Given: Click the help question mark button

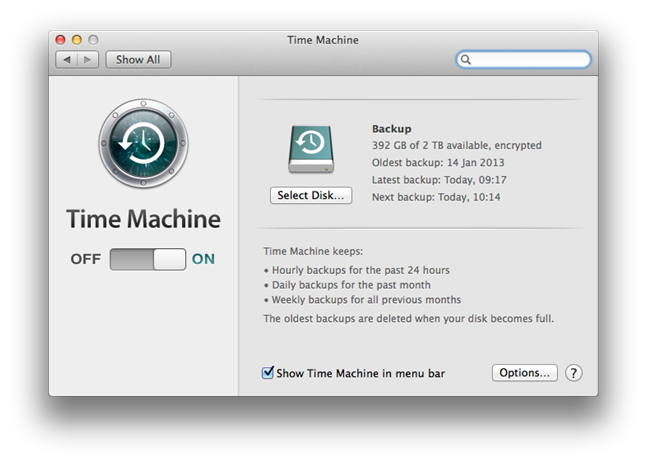Looking at the screenshot, I should click(x=574, y=373).
